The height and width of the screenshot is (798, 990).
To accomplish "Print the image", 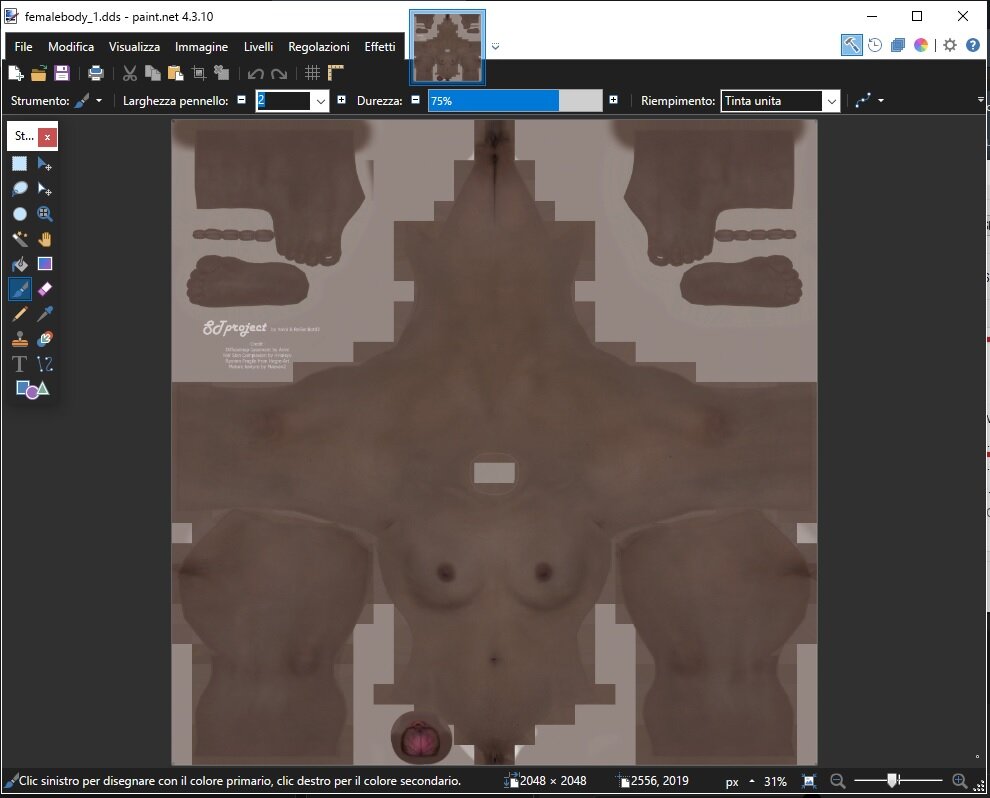I will pyautogui.click(x=95, y=73).
